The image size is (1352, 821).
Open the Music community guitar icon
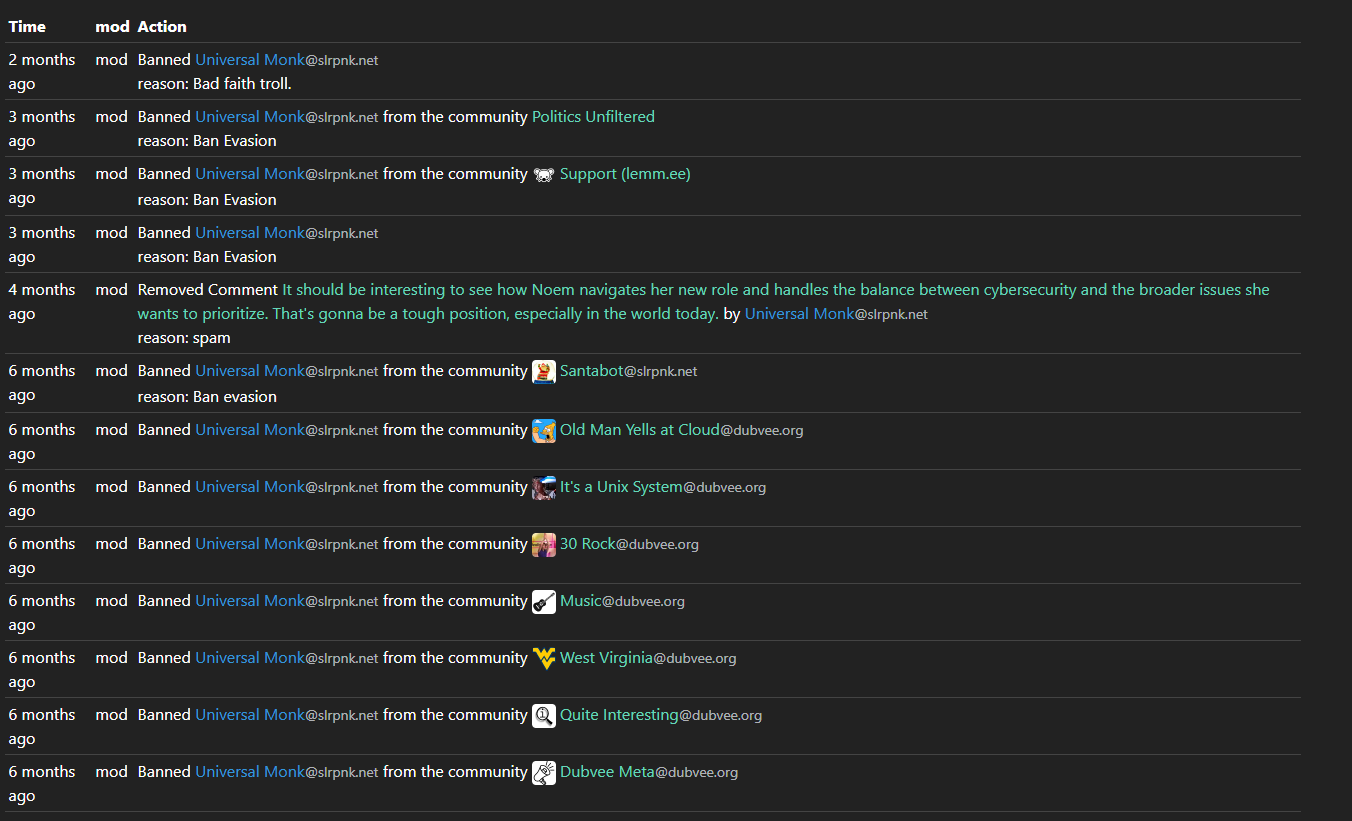pos(544,601)
